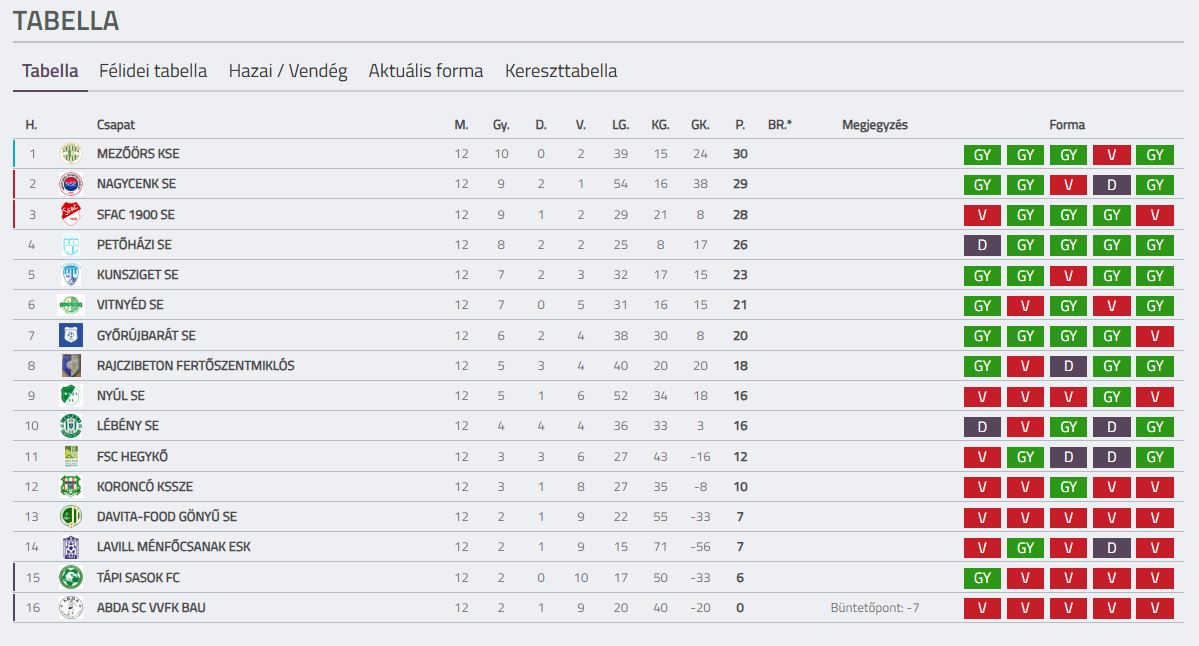This screenshot has height=646, width=1199.
Task: Switch to the Félidei tabella tab
Action: click(153, 71)
